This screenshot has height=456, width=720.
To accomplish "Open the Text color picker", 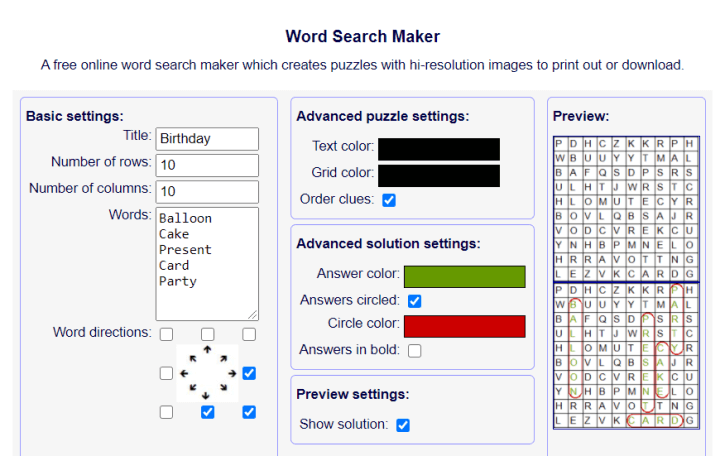I will click(x=439, y=149).
